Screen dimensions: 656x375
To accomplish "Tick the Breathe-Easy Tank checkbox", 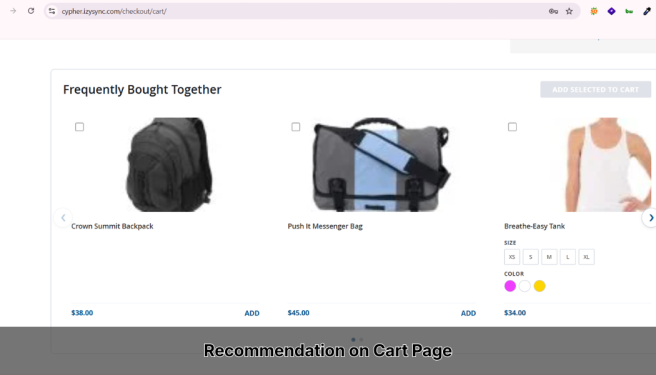I will point(512,127).
